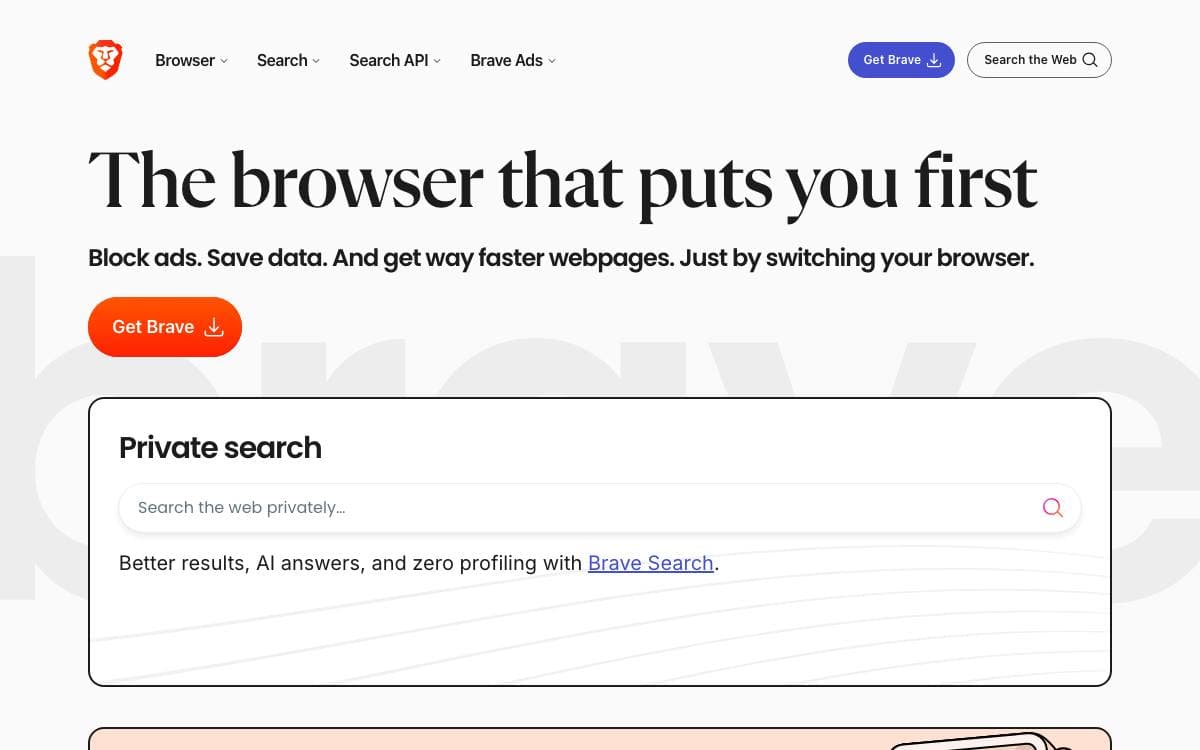Expand the chevron next to Browser
This screenshot has width=1200, height=750.
click(224, 61)
